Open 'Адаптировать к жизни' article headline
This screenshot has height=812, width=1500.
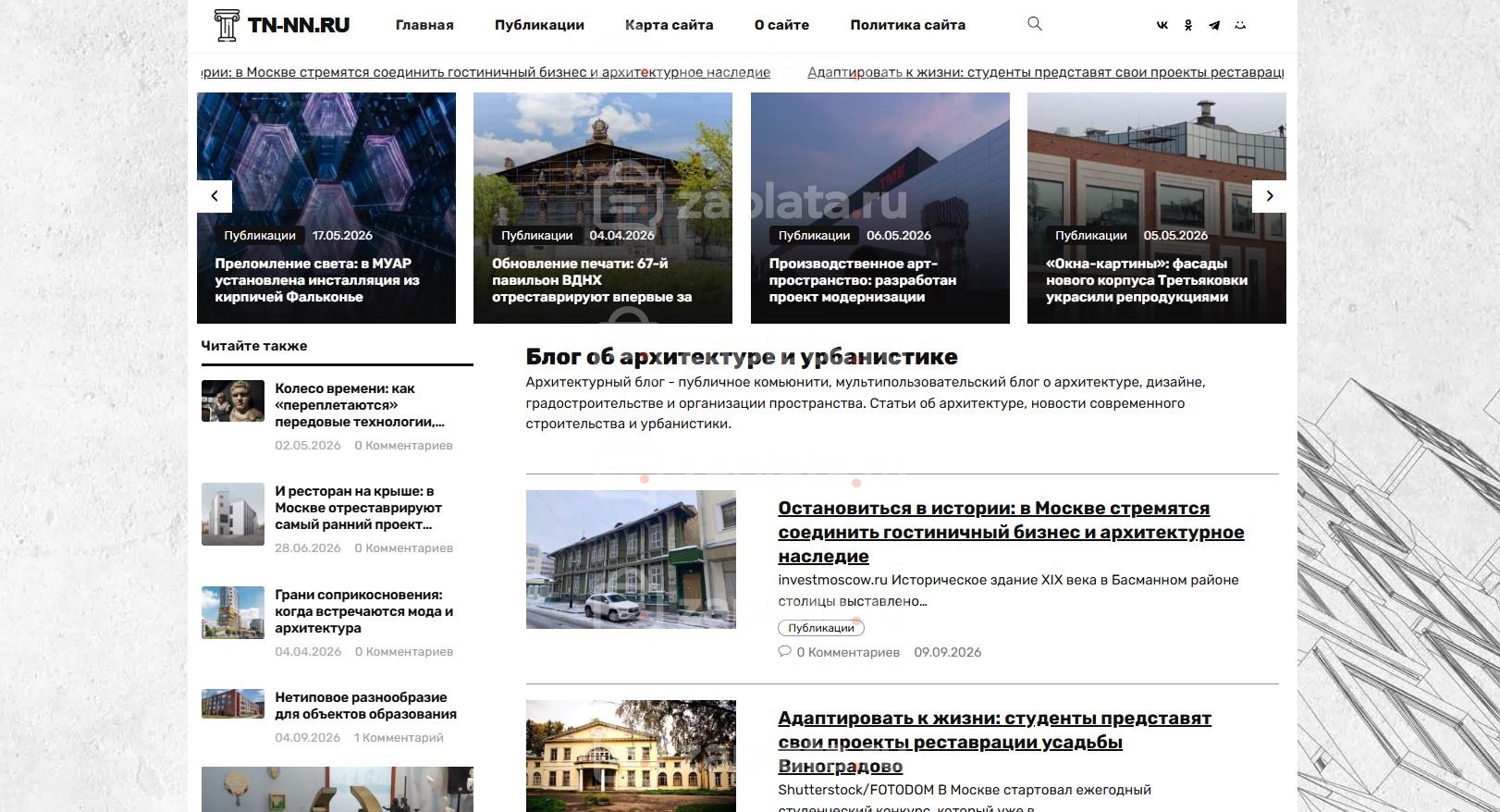point(994,742)
